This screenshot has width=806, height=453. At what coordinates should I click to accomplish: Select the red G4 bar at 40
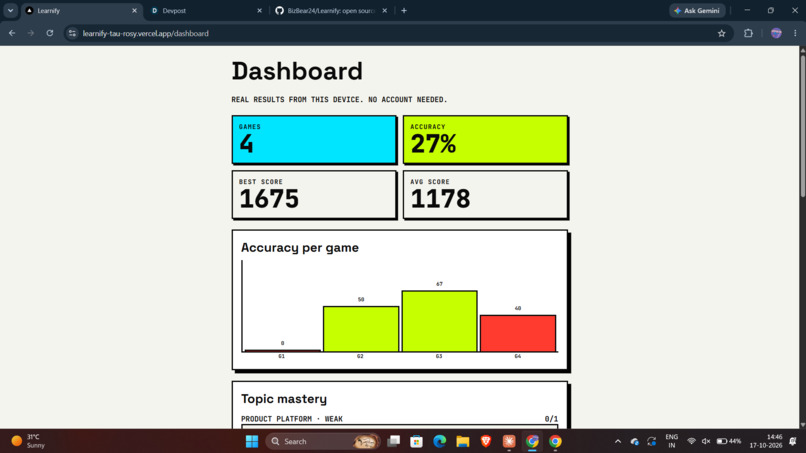coord(518,334)
